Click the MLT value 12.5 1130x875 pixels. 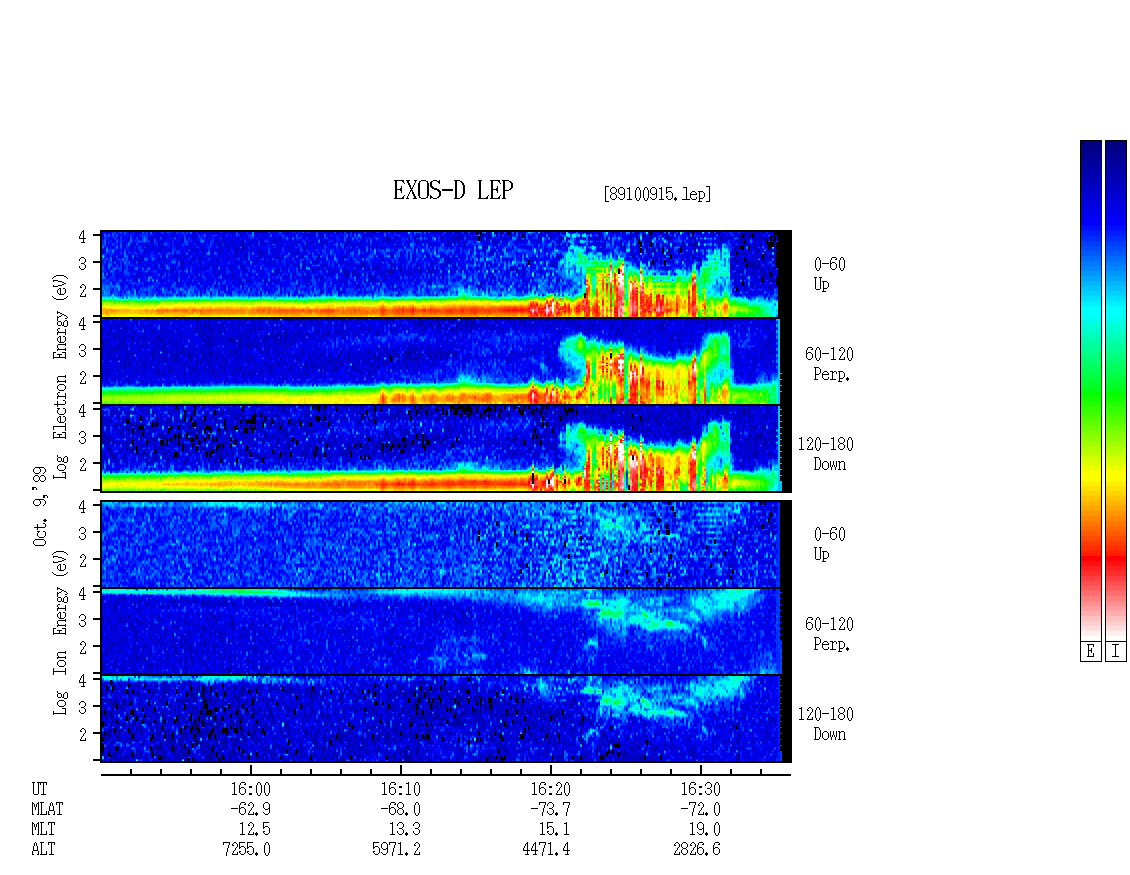(255, 830)
